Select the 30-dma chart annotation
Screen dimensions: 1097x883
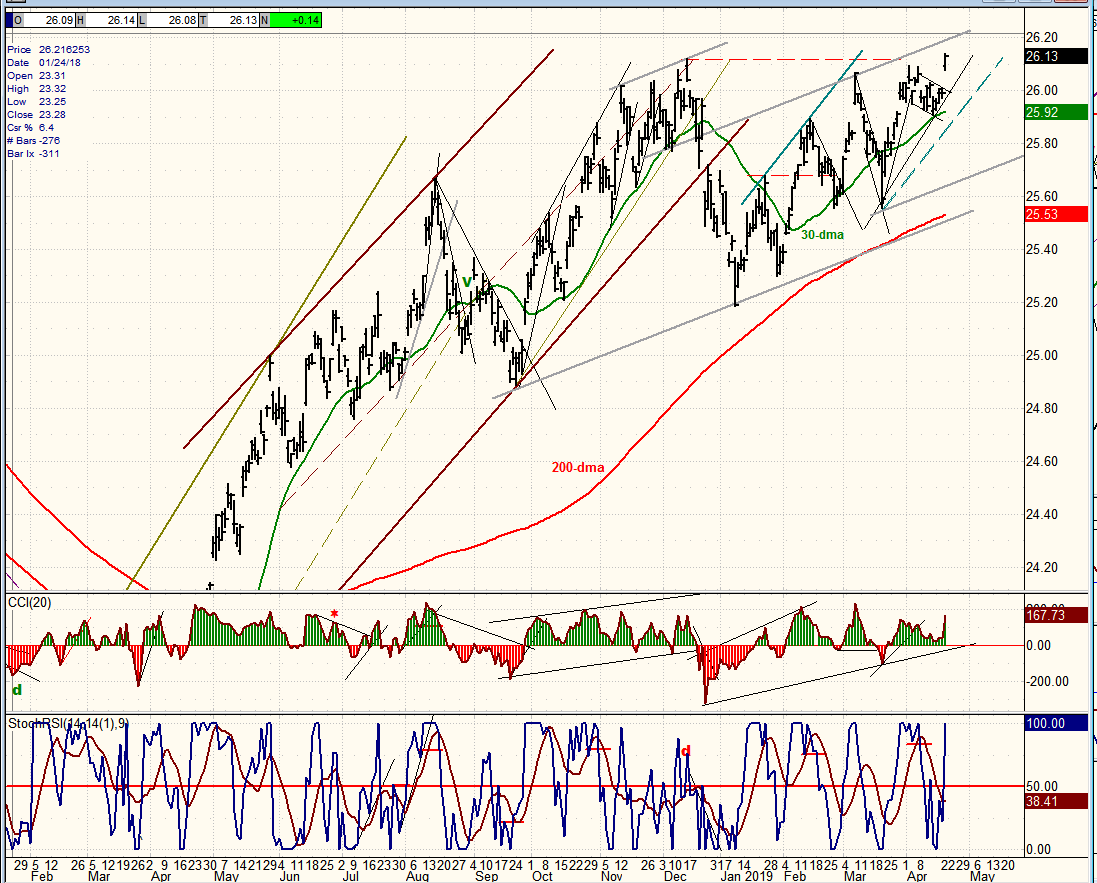coord(822,235)
